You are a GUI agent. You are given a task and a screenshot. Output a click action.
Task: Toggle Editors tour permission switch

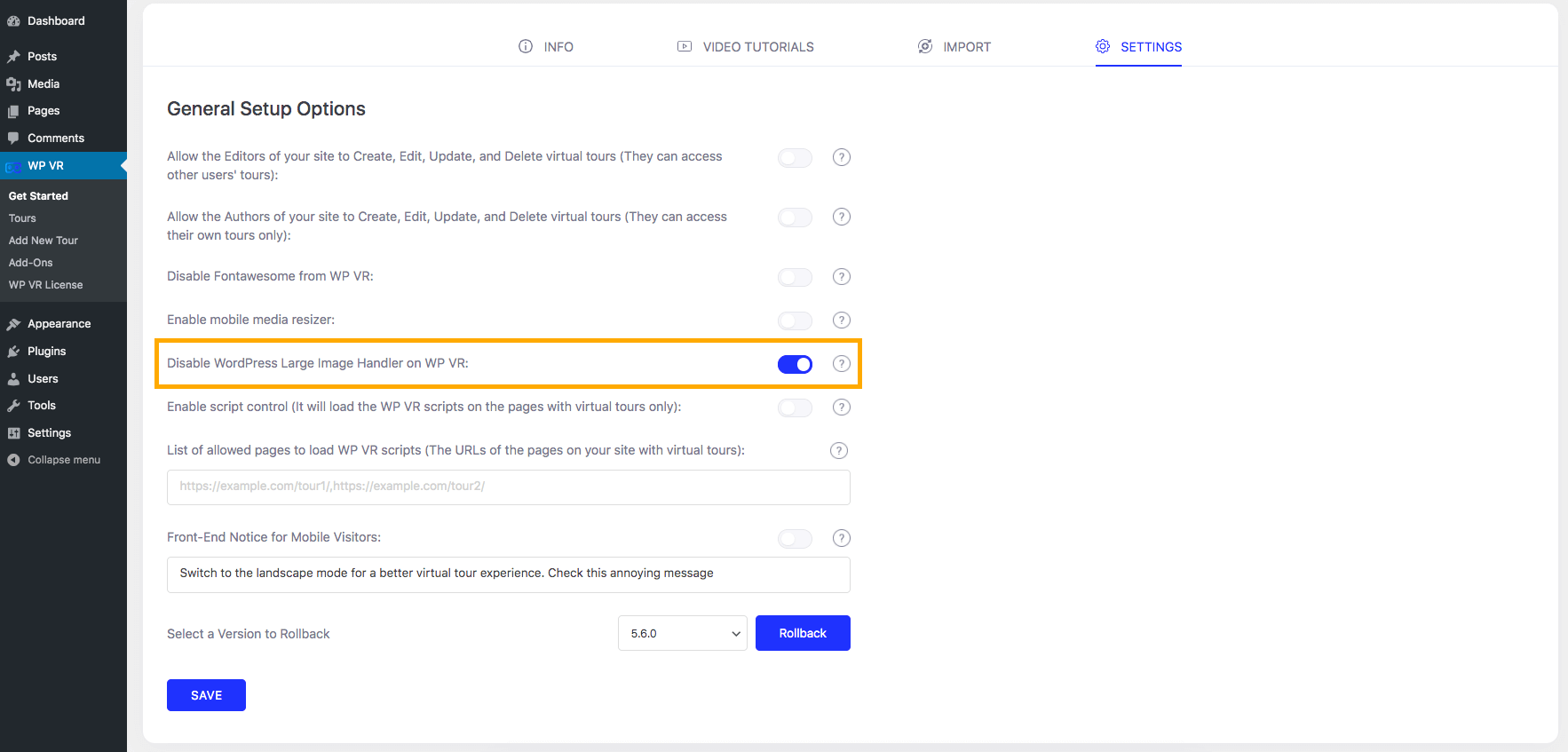coord(796,157)
